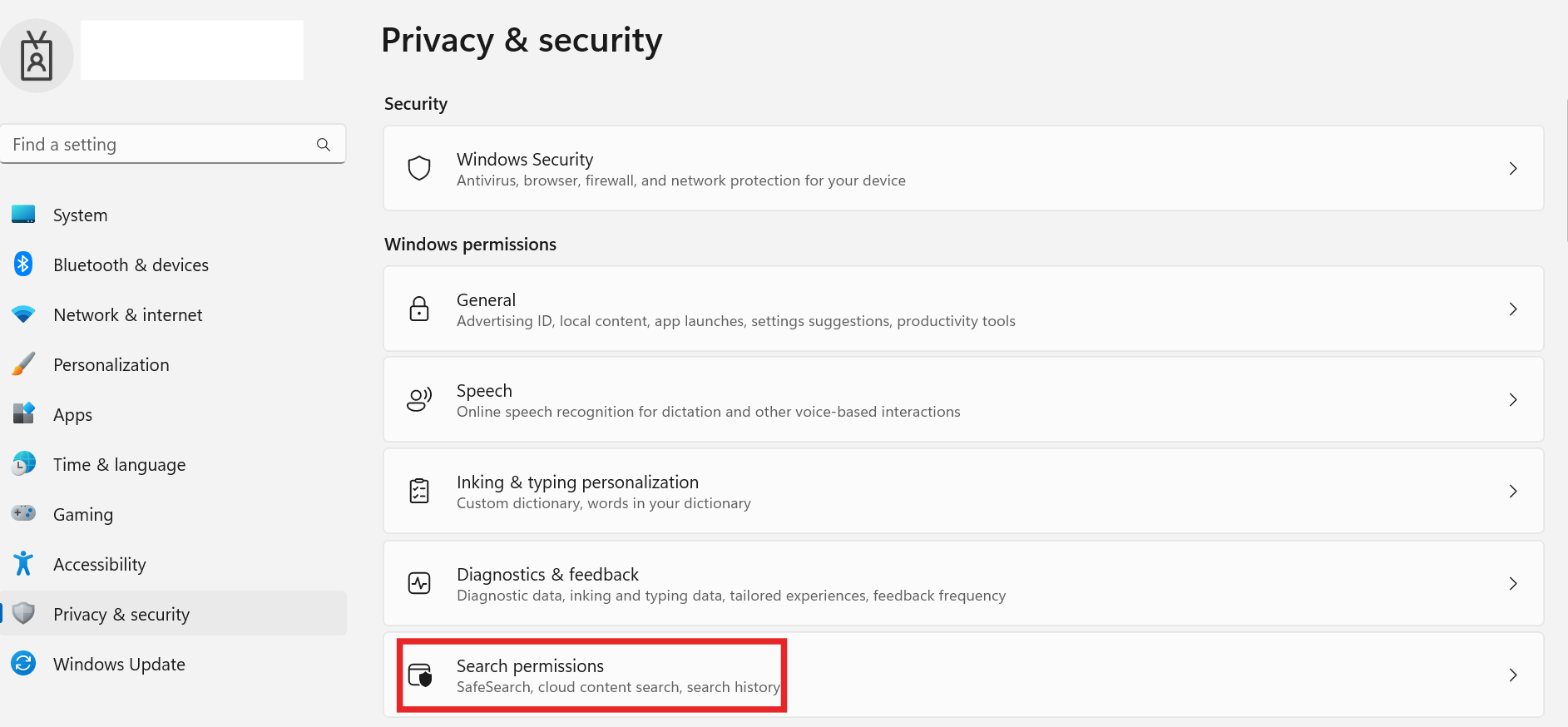Click the General lock icon

click(419, 309)
